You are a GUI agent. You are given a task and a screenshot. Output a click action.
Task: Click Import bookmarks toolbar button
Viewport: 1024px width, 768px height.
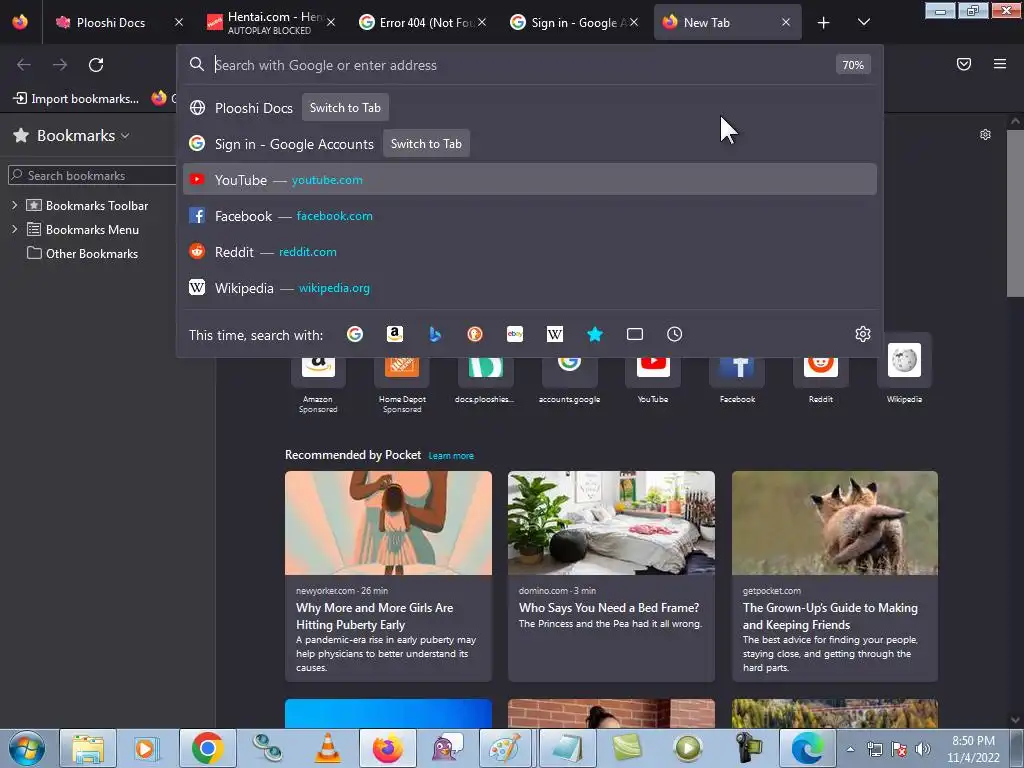point(76,99)
